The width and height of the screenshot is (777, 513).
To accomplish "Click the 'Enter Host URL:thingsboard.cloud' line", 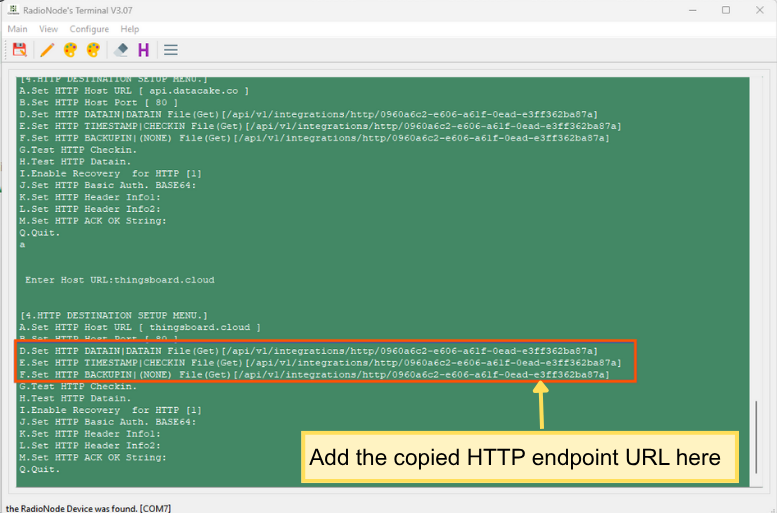I will click(120, 280).
